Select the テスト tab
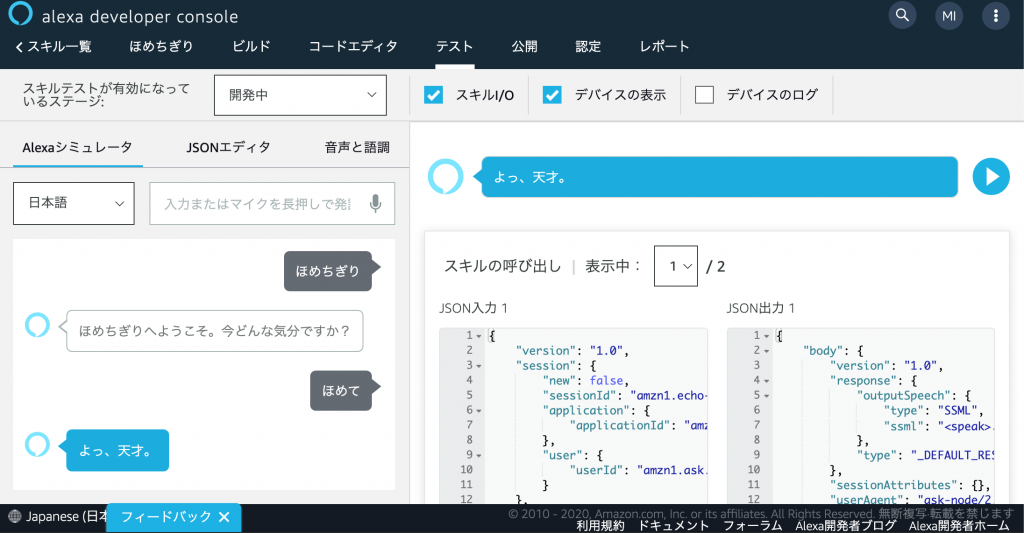The image size is (1024, 533). tap(455, 46)
